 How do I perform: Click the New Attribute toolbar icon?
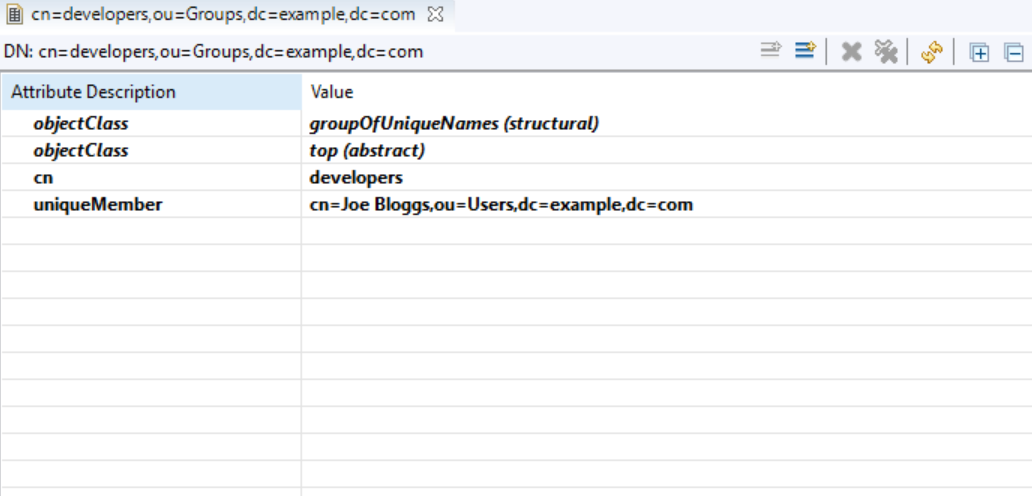point(805,52)
